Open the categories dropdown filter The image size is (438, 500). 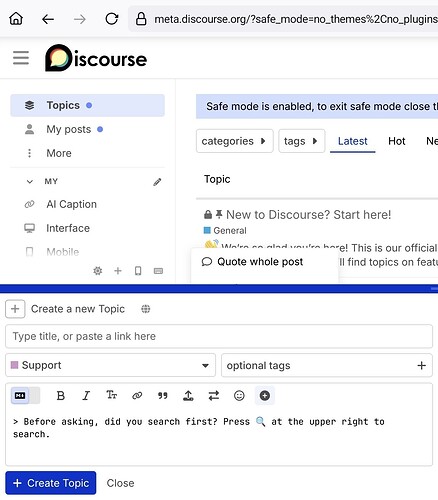pyautogui.click(x=235, y=141)
